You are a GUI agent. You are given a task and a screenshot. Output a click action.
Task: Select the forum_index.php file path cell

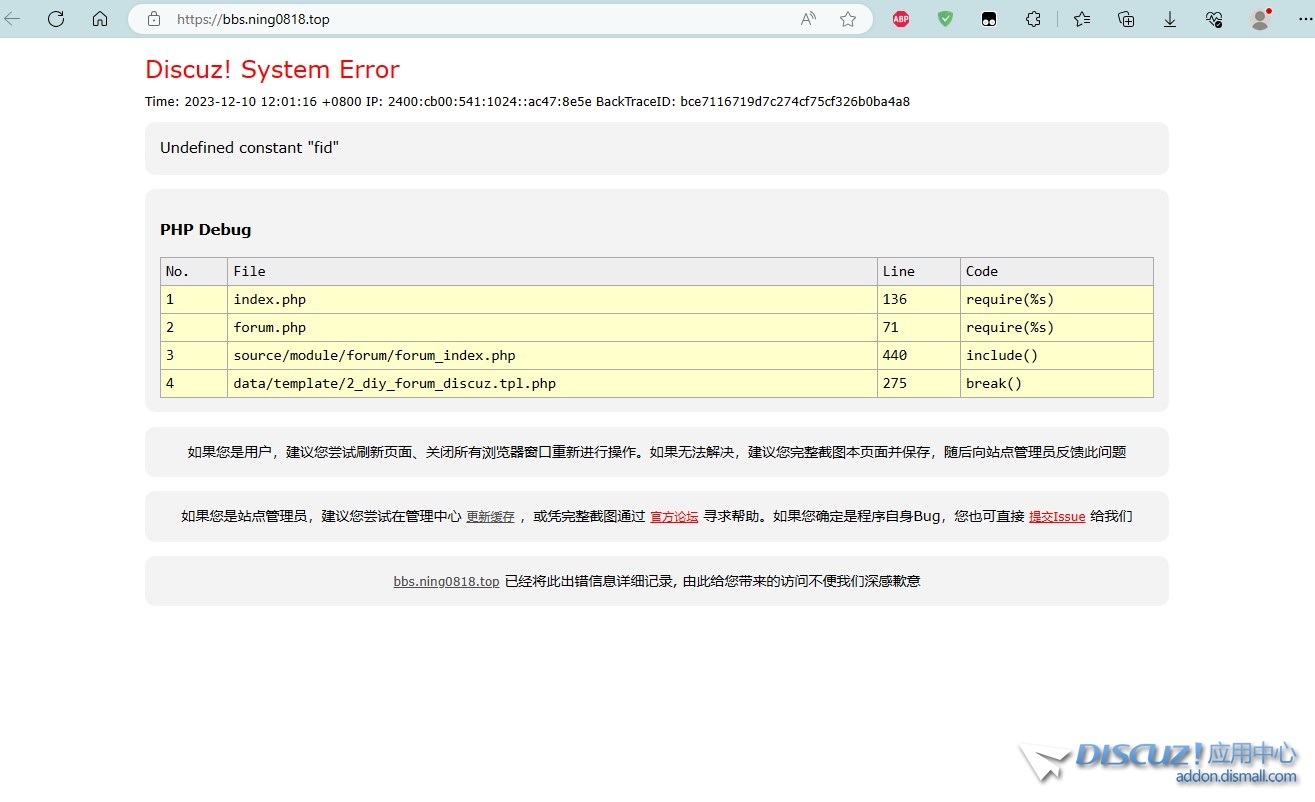click(552, 355)
